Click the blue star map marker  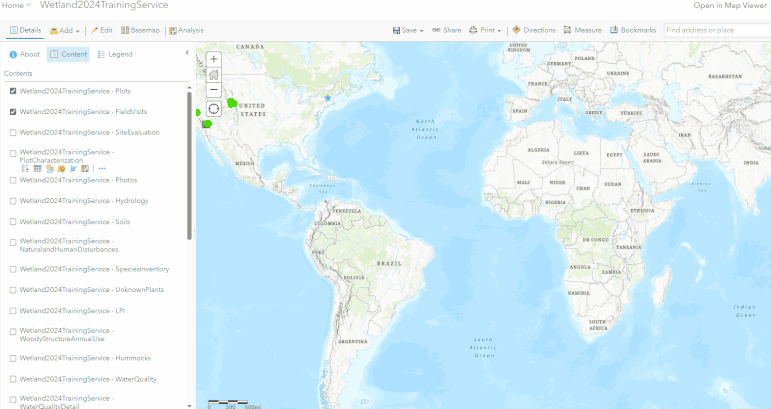328,98
